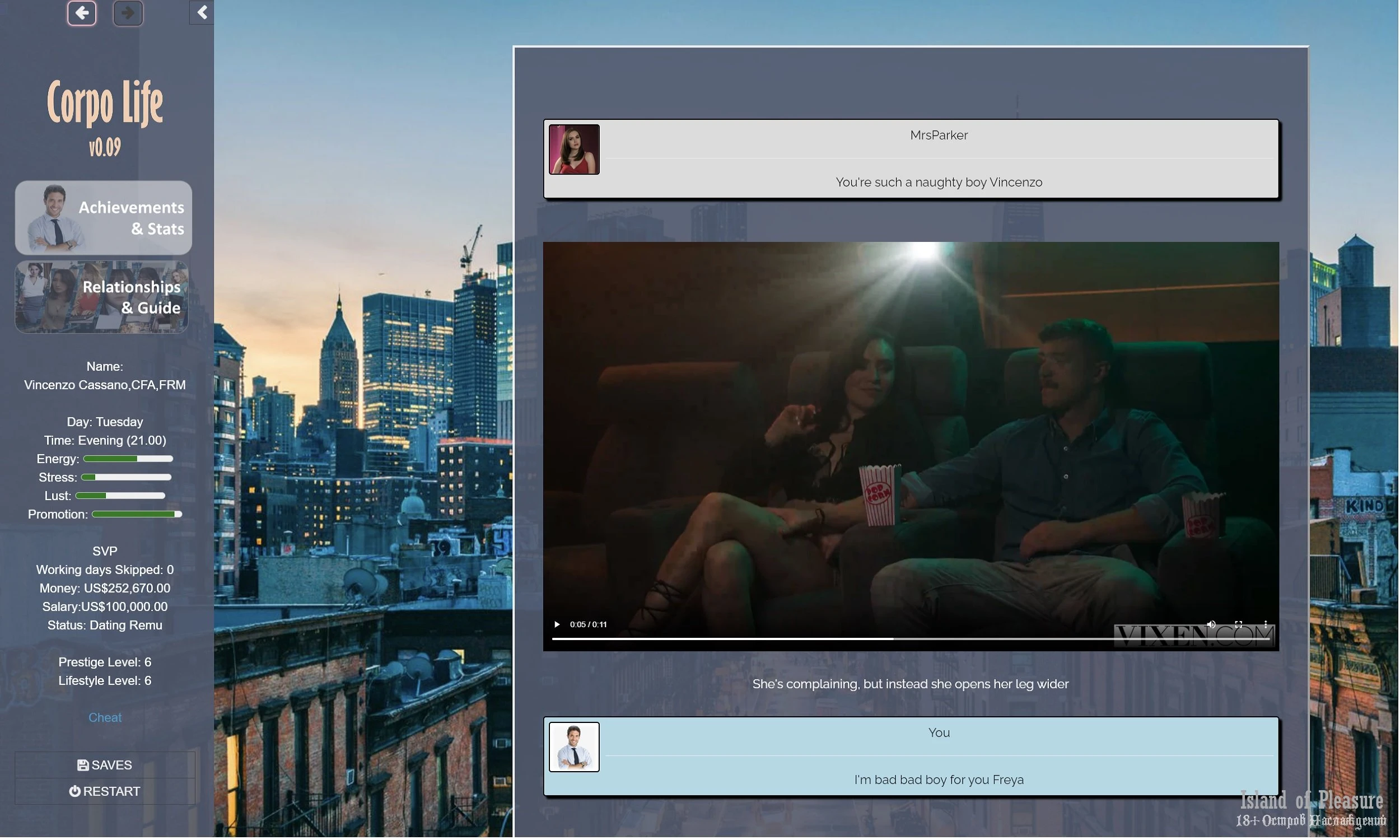
Task: Collapse the sidebar with chevron toggle
Action: (202, 12)
